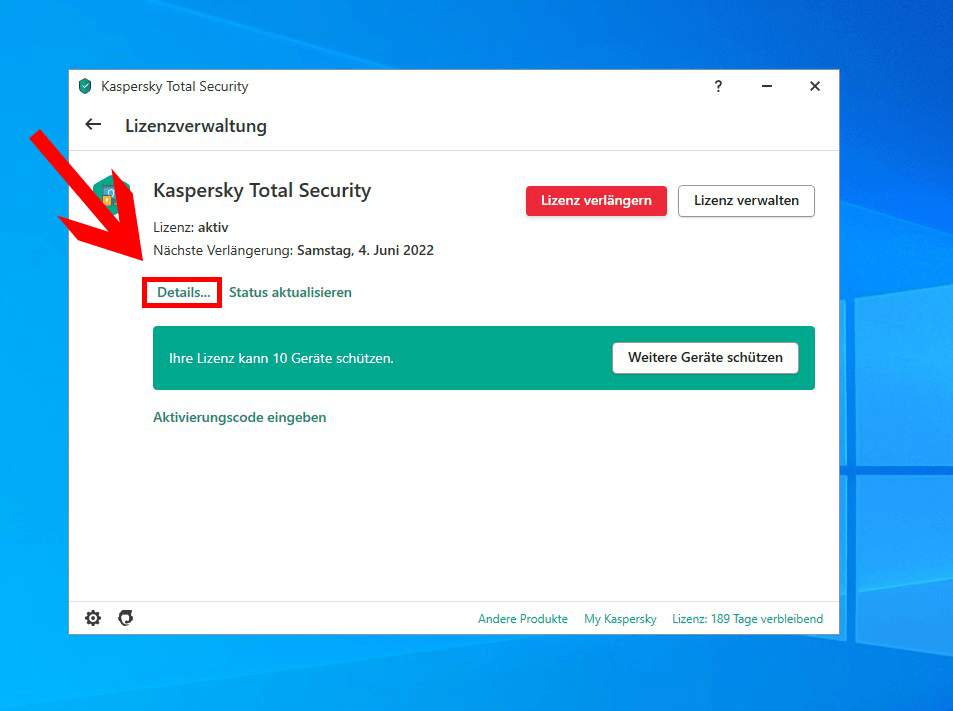This screenshot has height=711, width=953.
Task: Click the Lizenz verwalten button
Action: [x=746, y=201]
